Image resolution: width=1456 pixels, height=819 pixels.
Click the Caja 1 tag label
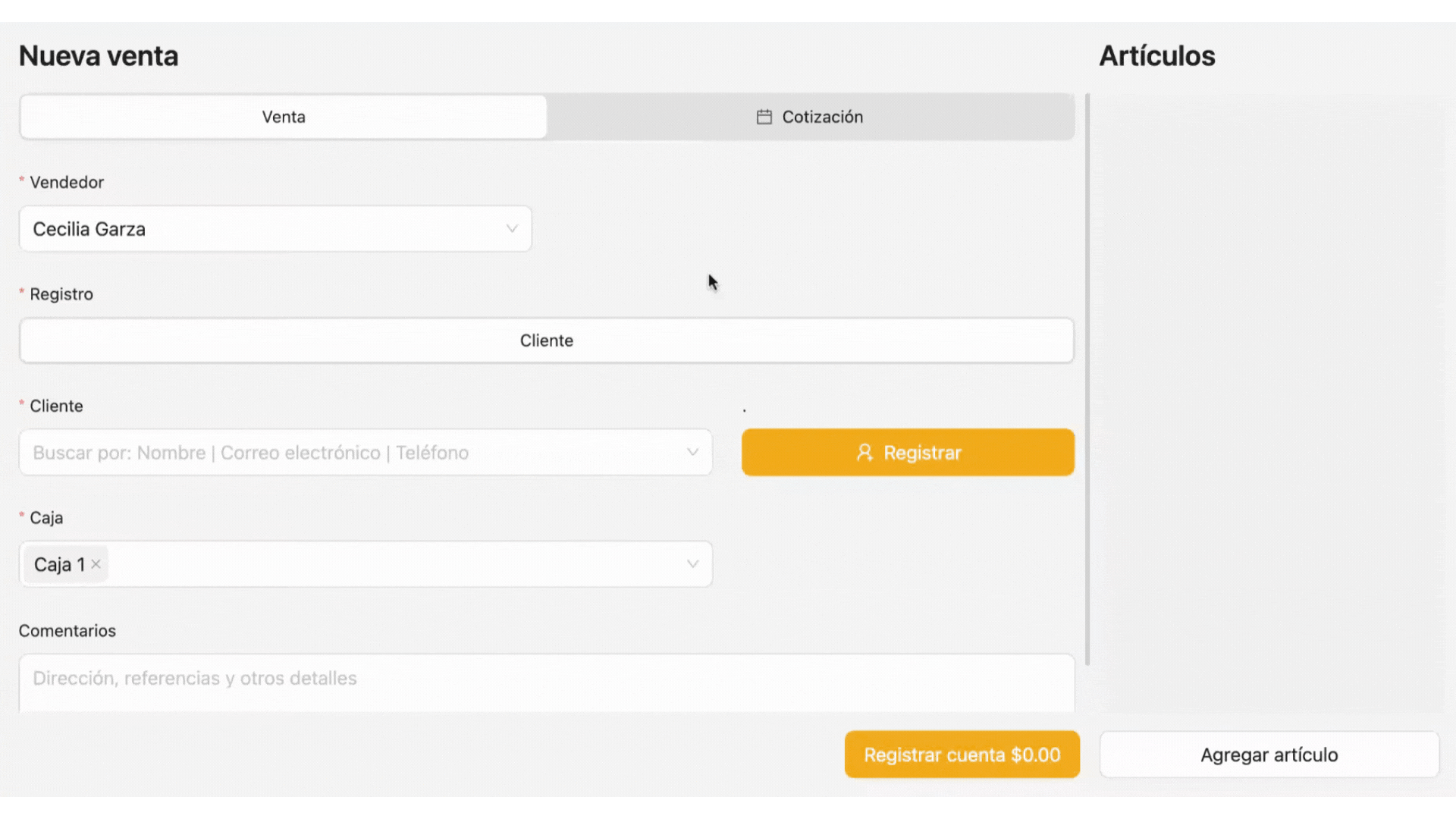[x=59, y=564]
